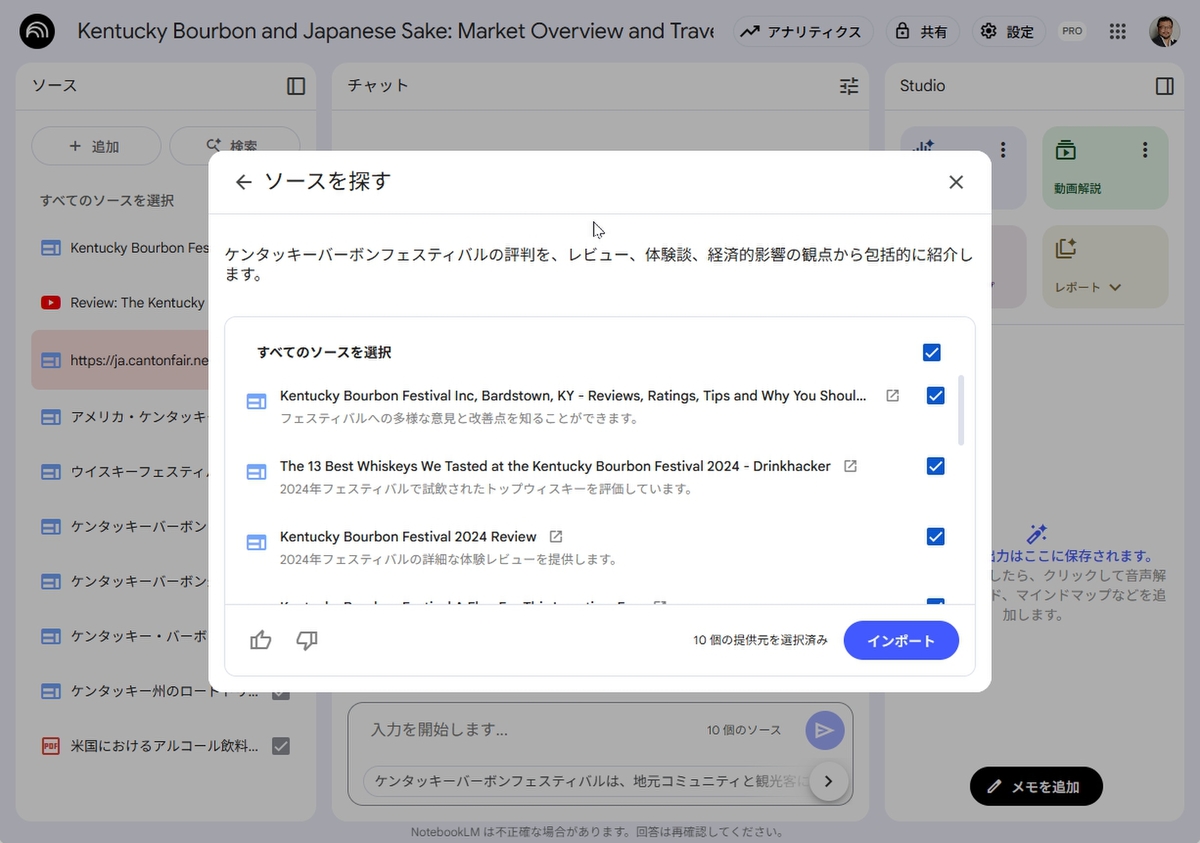The width and height of the screenshot is (1200, 843).
Task: Click the インポート button
Action: [901, 641]
